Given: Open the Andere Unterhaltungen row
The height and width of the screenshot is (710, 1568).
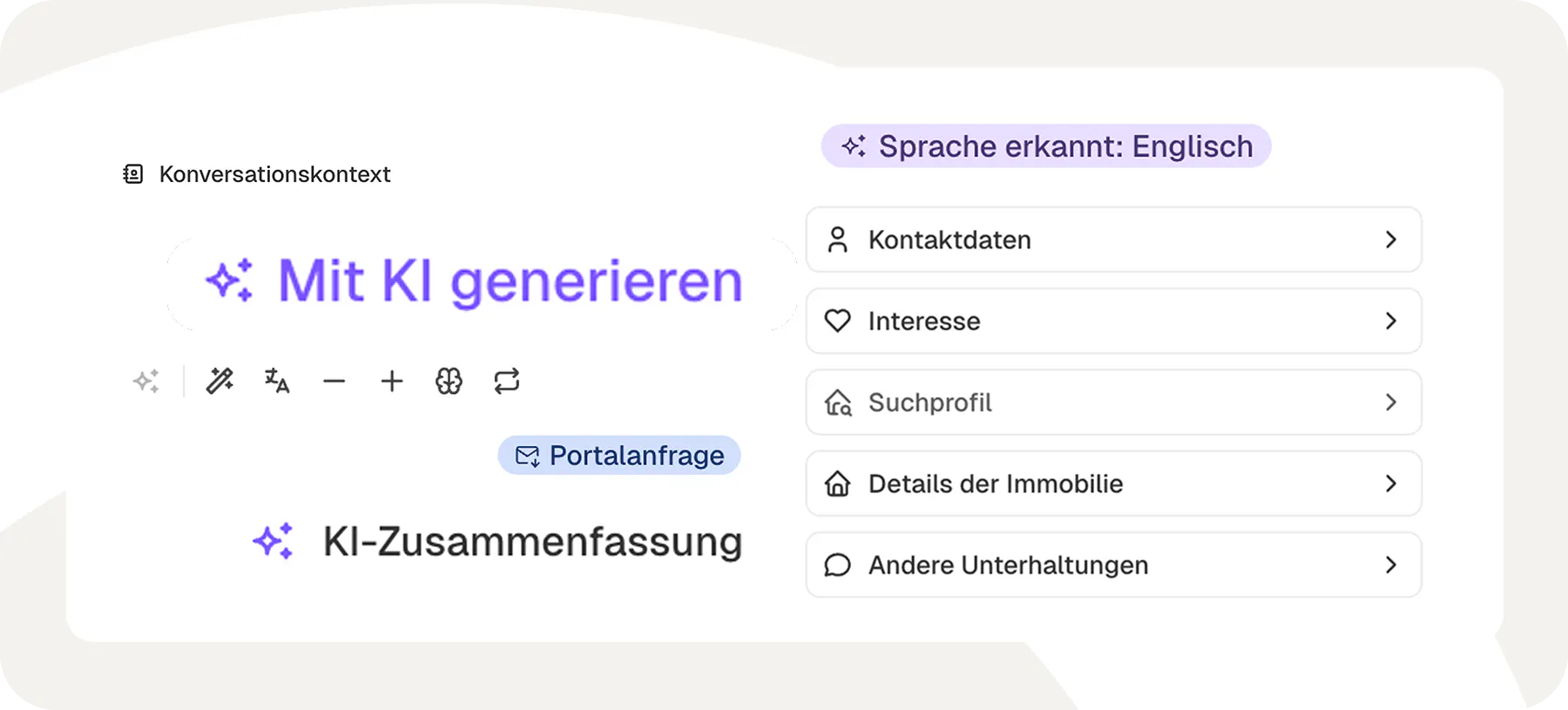Looking at the screenshot, I should click(1113, 565).
